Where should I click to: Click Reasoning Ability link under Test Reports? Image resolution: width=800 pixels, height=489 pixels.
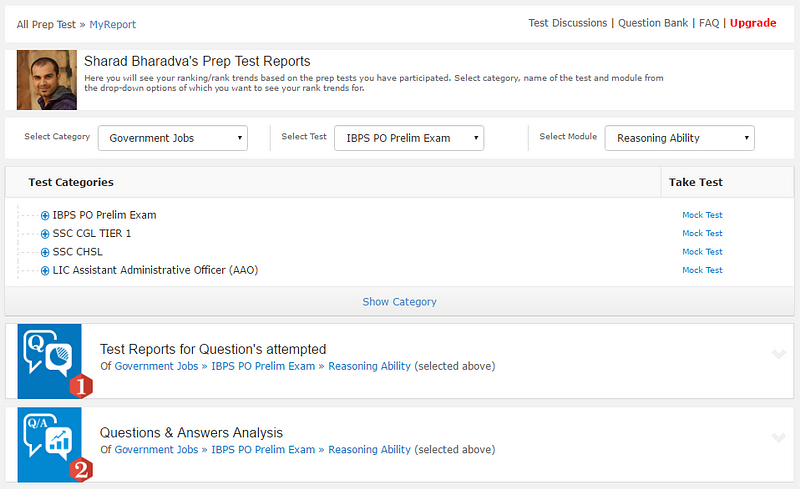click(369, 366)
